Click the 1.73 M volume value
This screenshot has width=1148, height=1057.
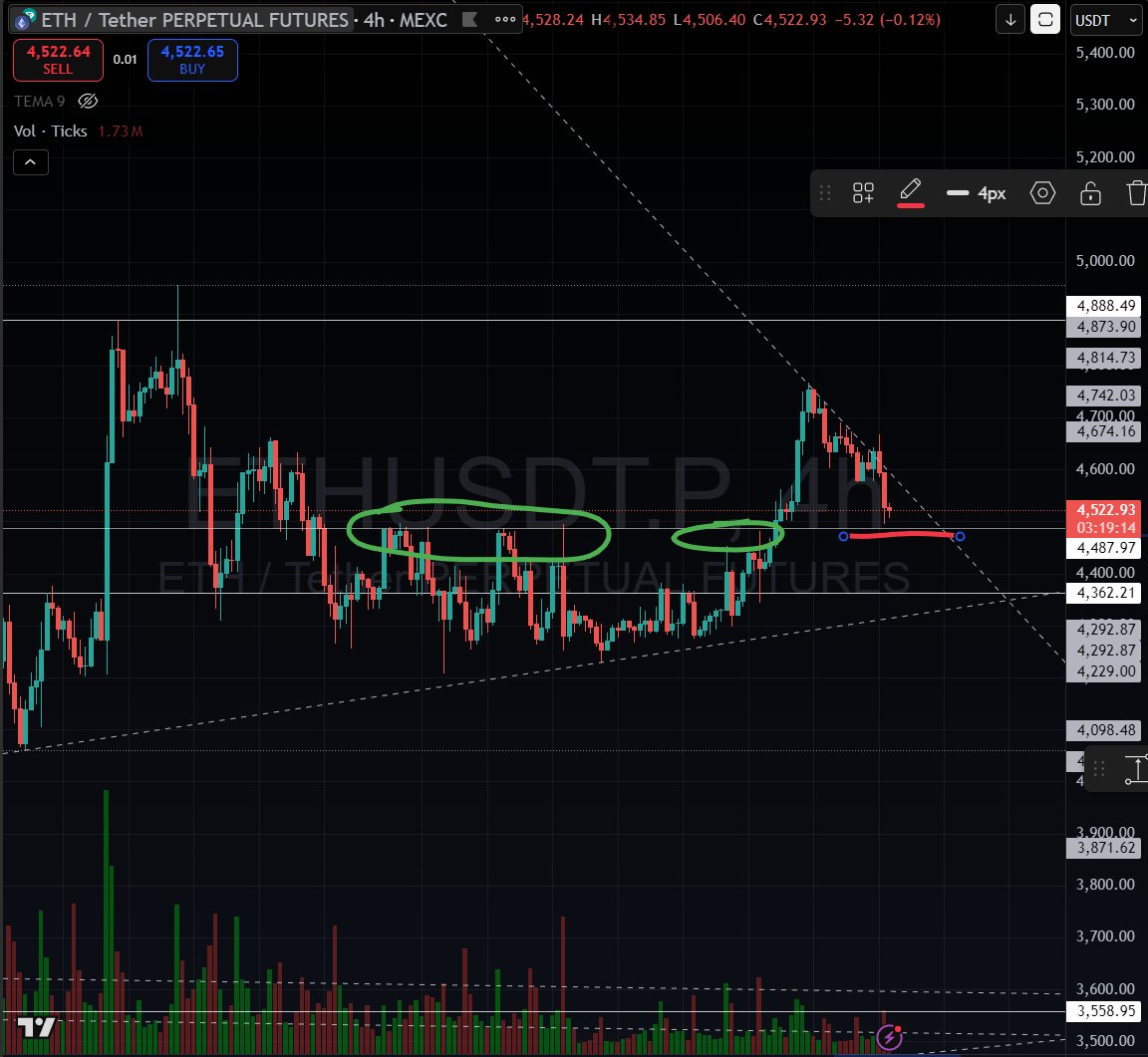120,132
